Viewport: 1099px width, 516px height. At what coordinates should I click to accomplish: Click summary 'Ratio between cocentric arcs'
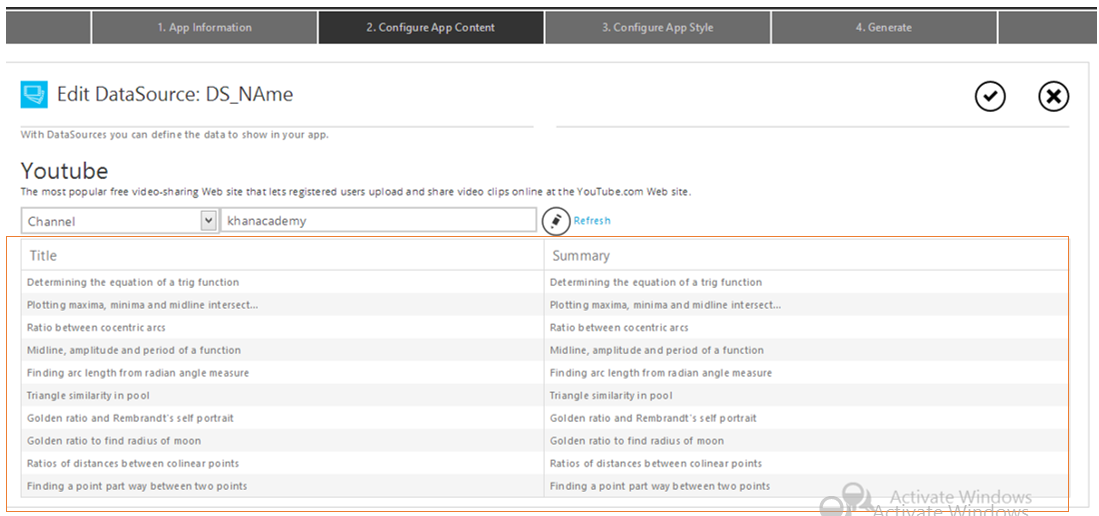[x=619, y=327]
